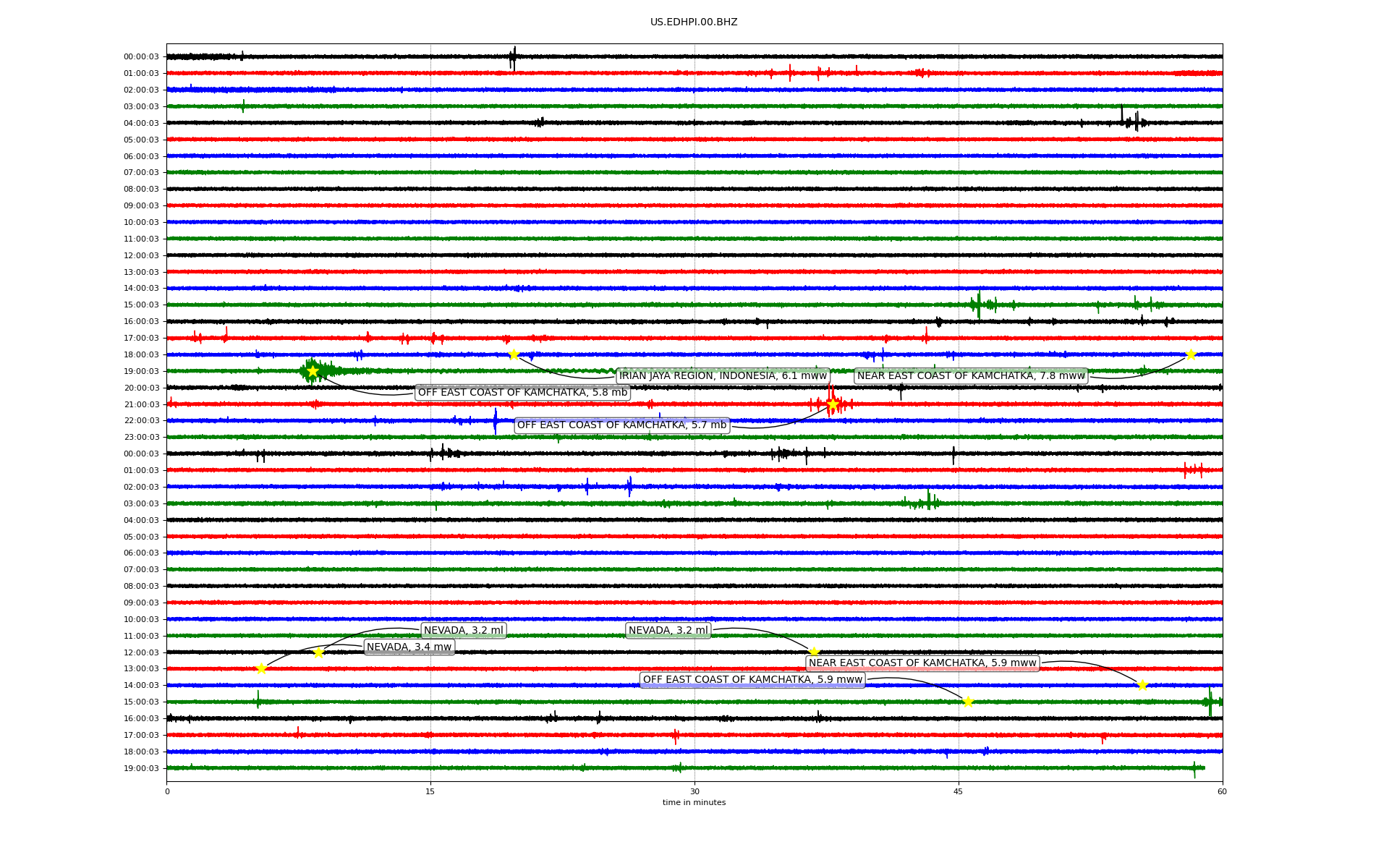Click the 'time in minutes' axis label

tap(694, 802)
